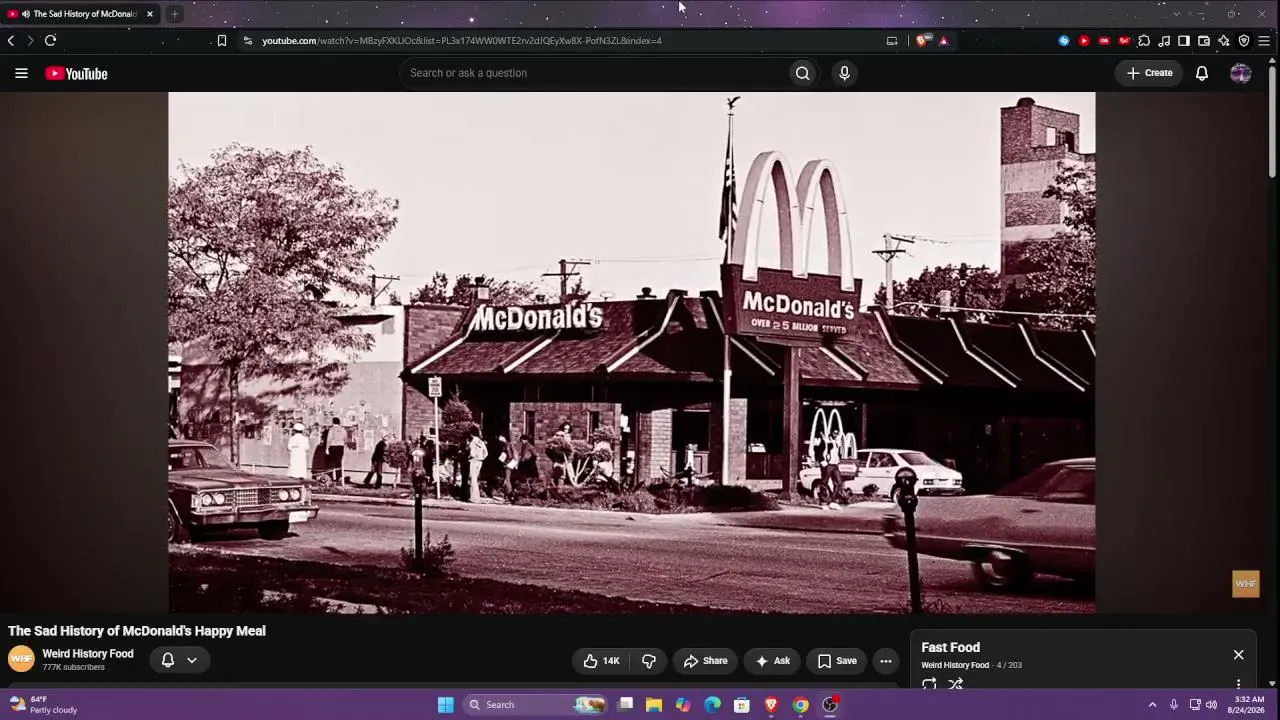Click the McDonald's video player frame
Image resolution: width=1280 pixels, height=720 pixels.
tap(632, 352)
